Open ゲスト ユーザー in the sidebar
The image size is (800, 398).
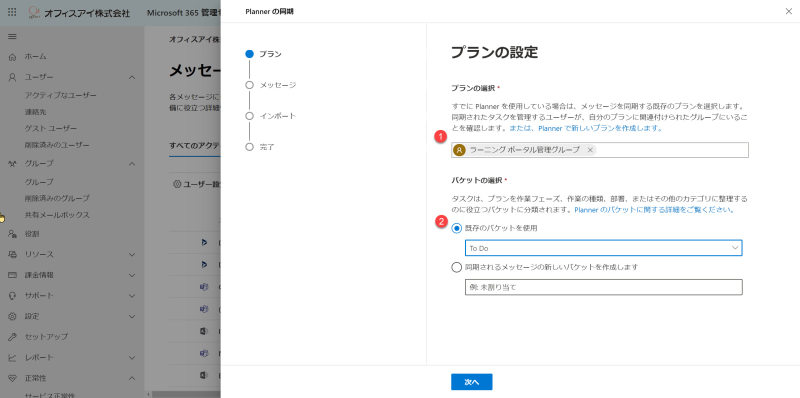pyautogui.click(x=51, y=128)
